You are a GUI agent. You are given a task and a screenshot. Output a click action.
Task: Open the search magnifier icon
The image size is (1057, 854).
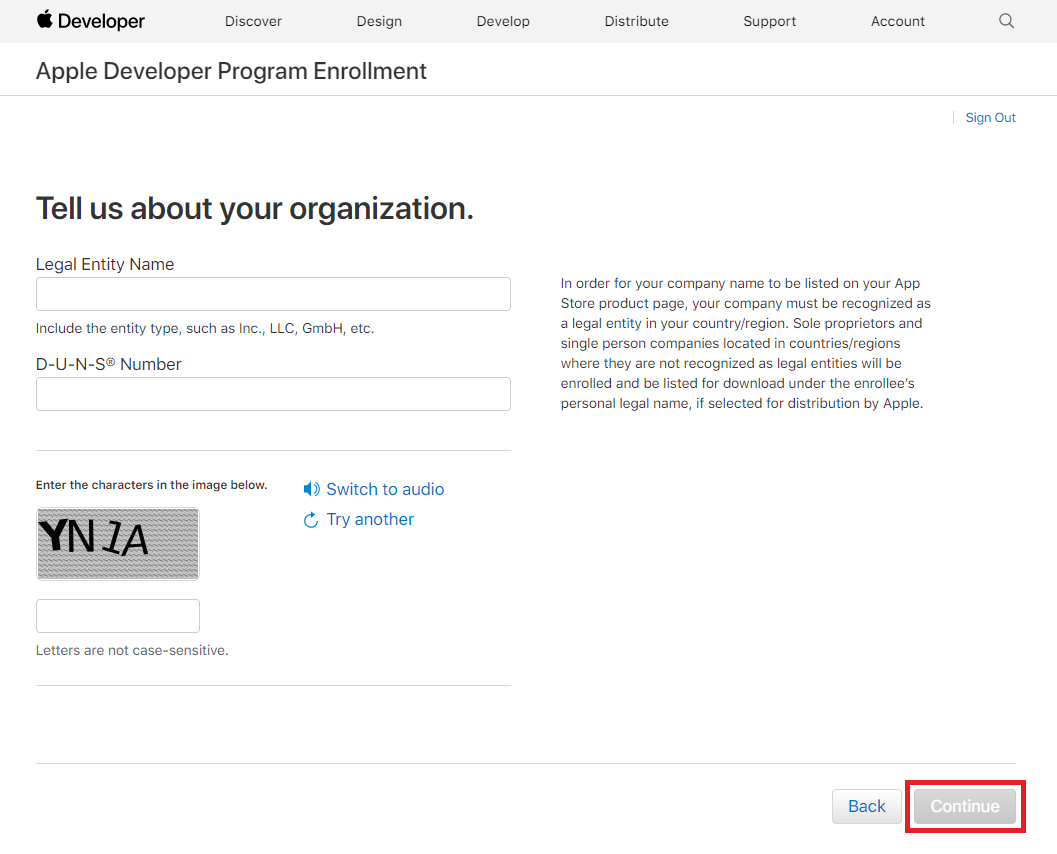click(x=1006, y=21)
